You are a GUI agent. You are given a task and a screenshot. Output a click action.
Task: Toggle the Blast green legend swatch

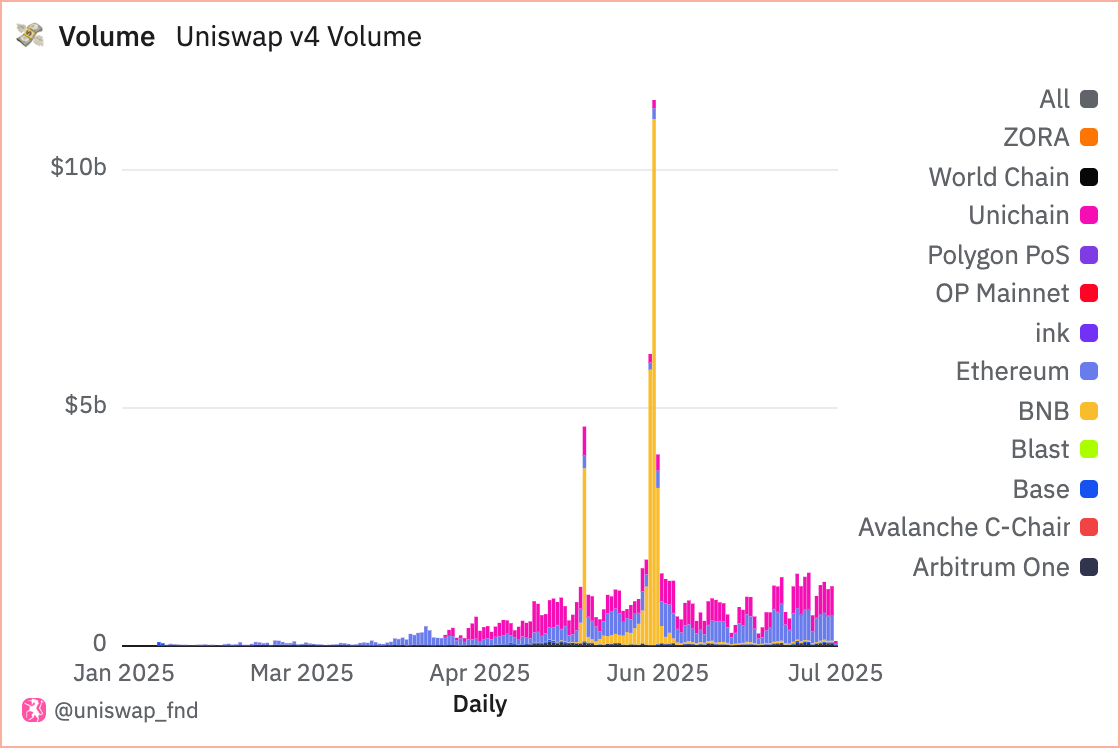pos(1089,449)
